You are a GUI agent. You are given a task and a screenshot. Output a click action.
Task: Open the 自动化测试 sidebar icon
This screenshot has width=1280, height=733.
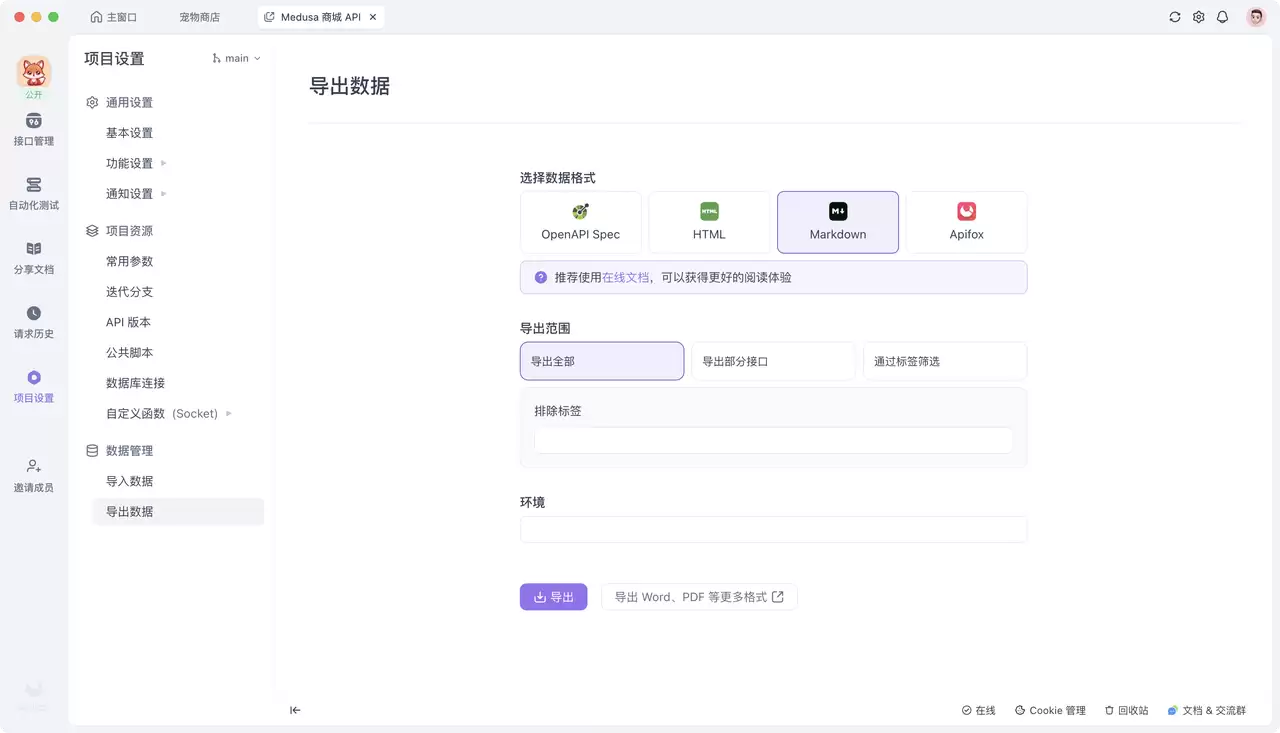click(x=34, y=185)
